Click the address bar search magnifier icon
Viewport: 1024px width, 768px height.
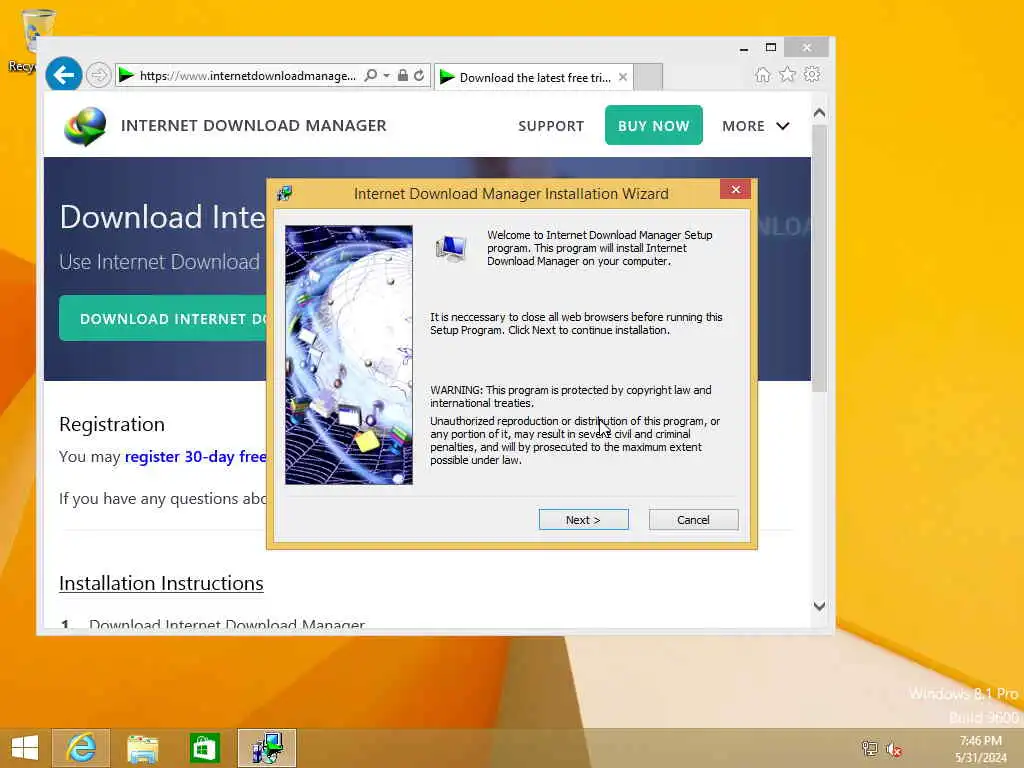371,75
